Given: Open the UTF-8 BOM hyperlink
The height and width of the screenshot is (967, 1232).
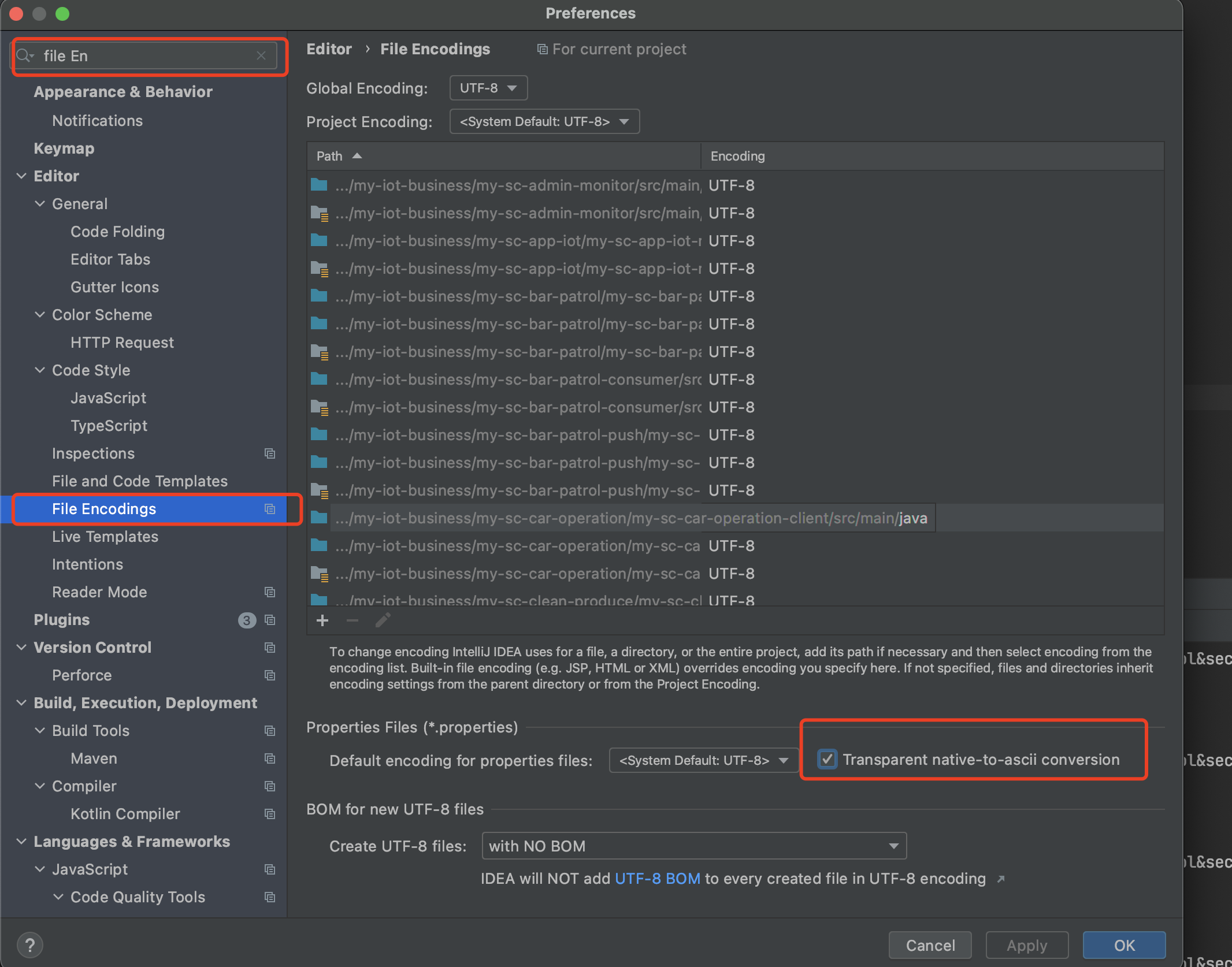Looking at the screenshot, I should (657, 879).
